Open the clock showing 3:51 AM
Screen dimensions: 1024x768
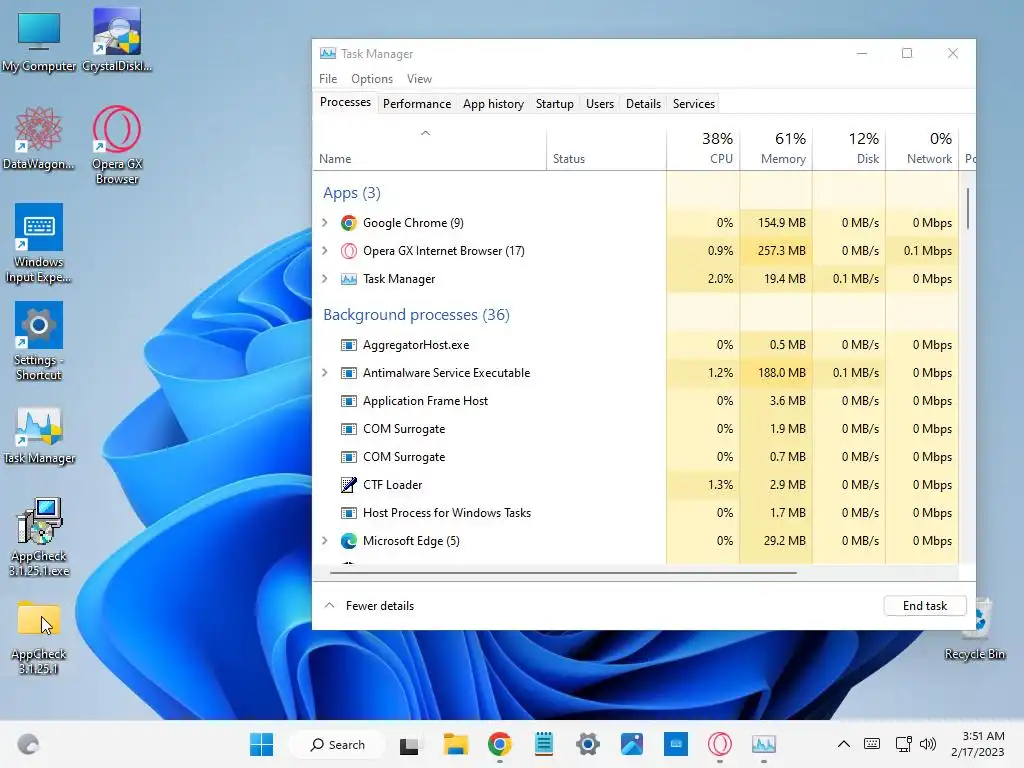coord(978,744)
